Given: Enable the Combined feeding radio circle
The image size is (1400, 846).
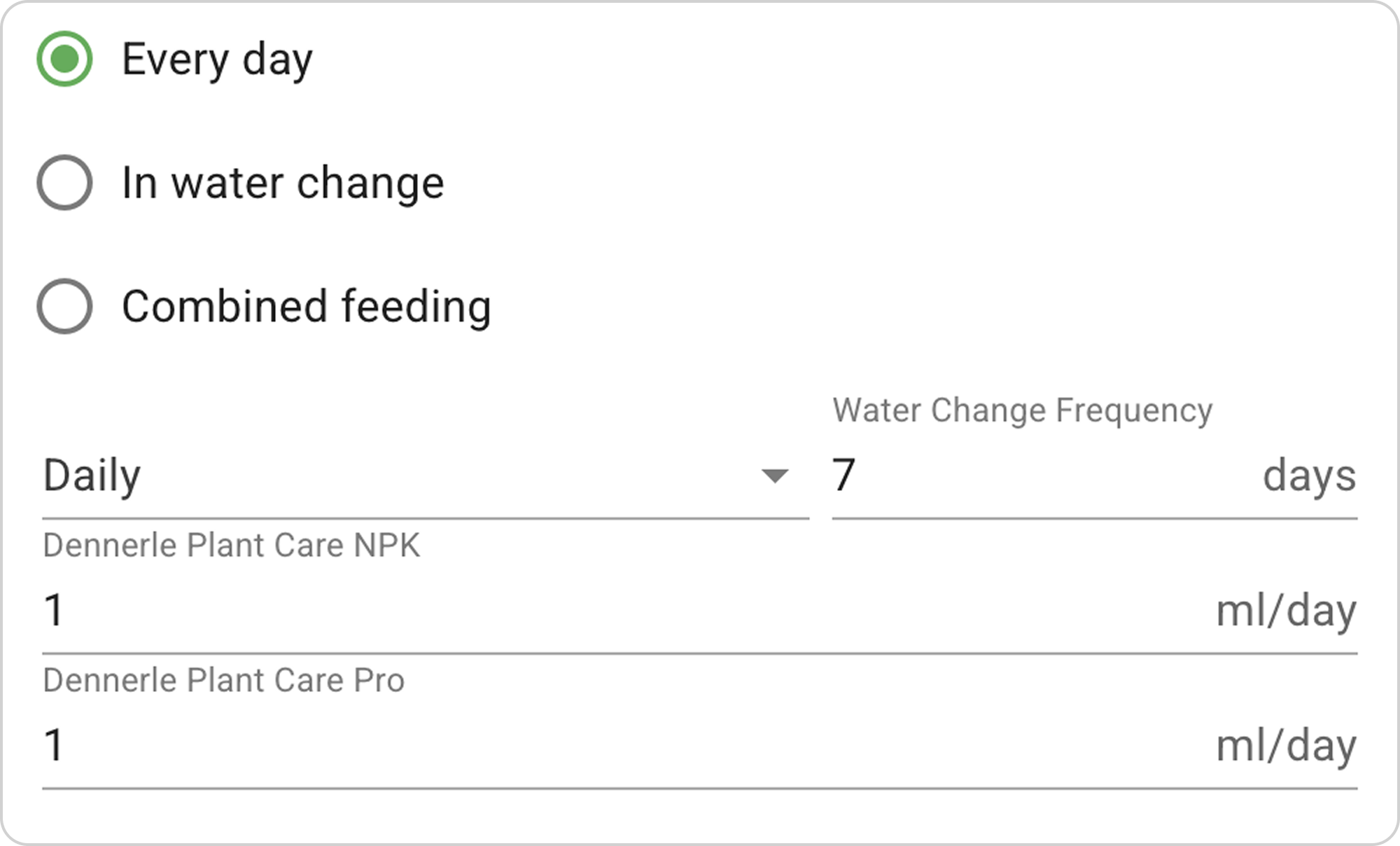Looking at the screenshot, I should (64, 307).
